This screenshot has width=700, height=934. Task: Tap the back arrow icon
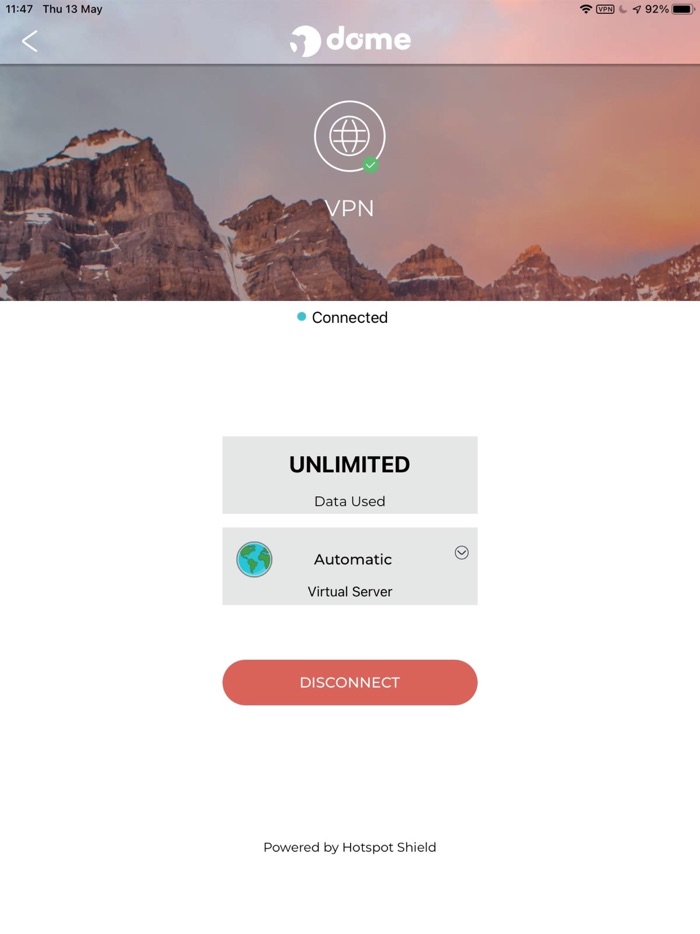[30, 41]
